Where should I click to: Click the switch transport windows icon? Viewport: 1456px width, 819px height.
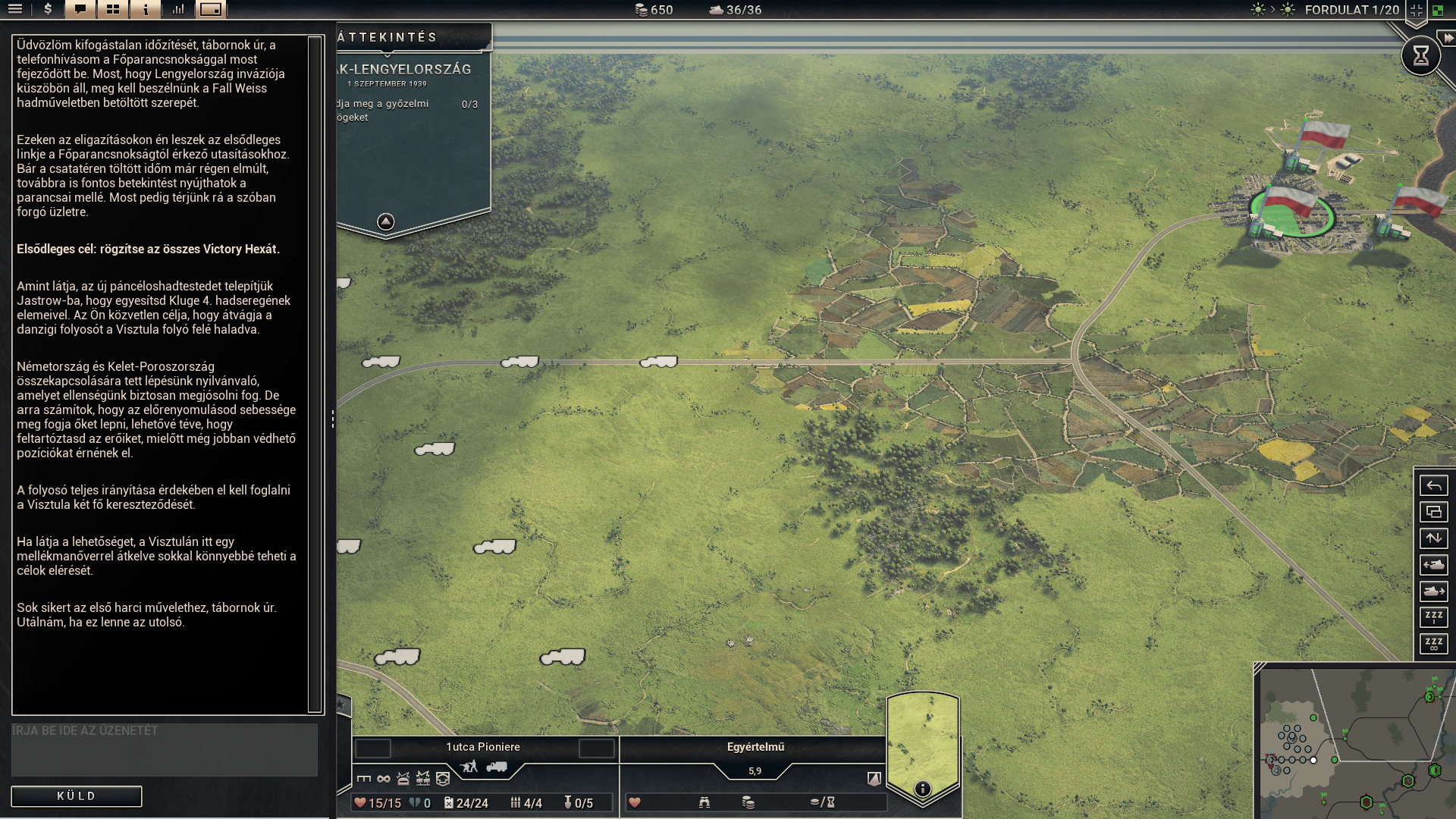(x=1433, y=512)
